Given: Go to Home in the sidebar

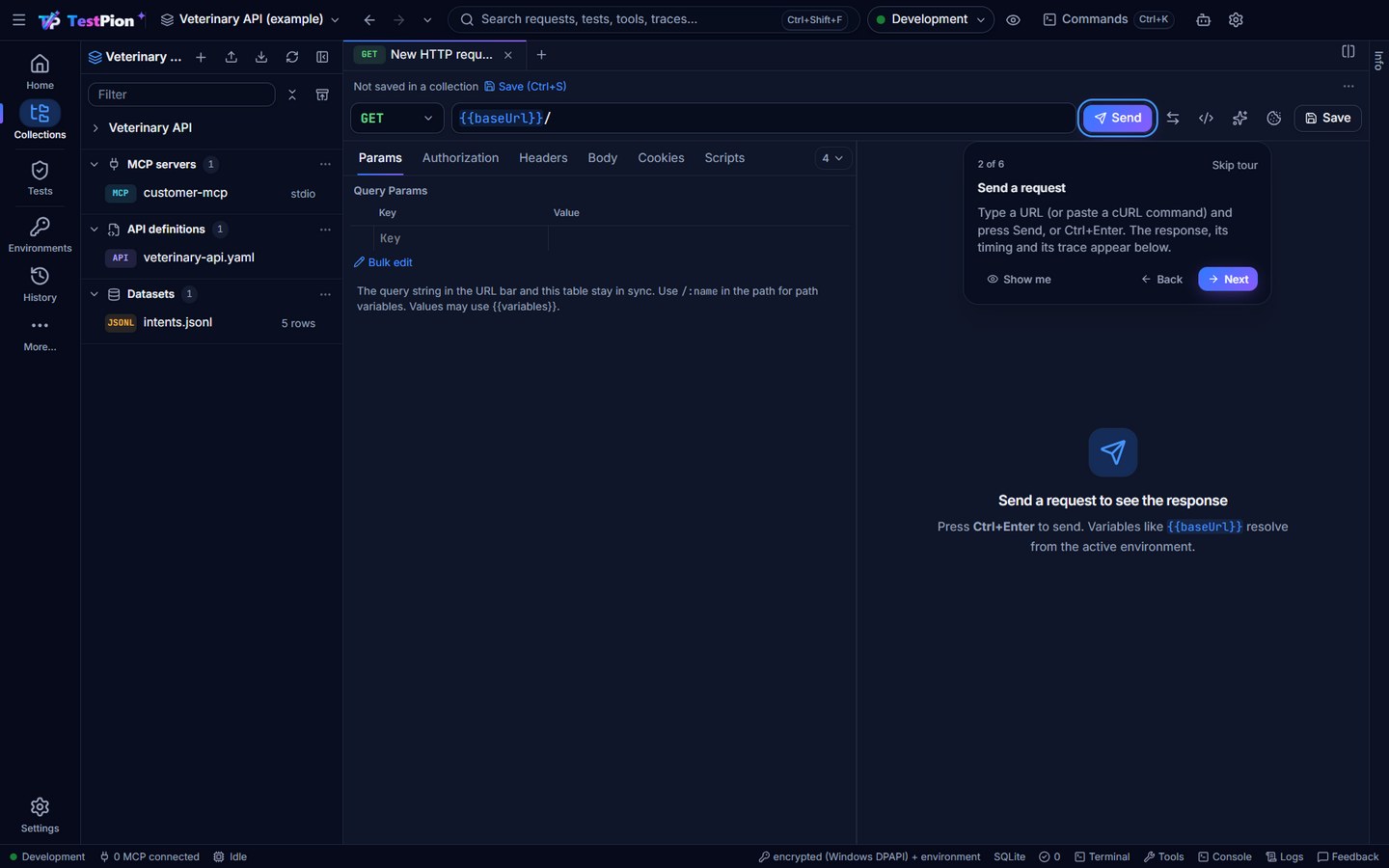Looking at the screenshot, I should 40,71.
